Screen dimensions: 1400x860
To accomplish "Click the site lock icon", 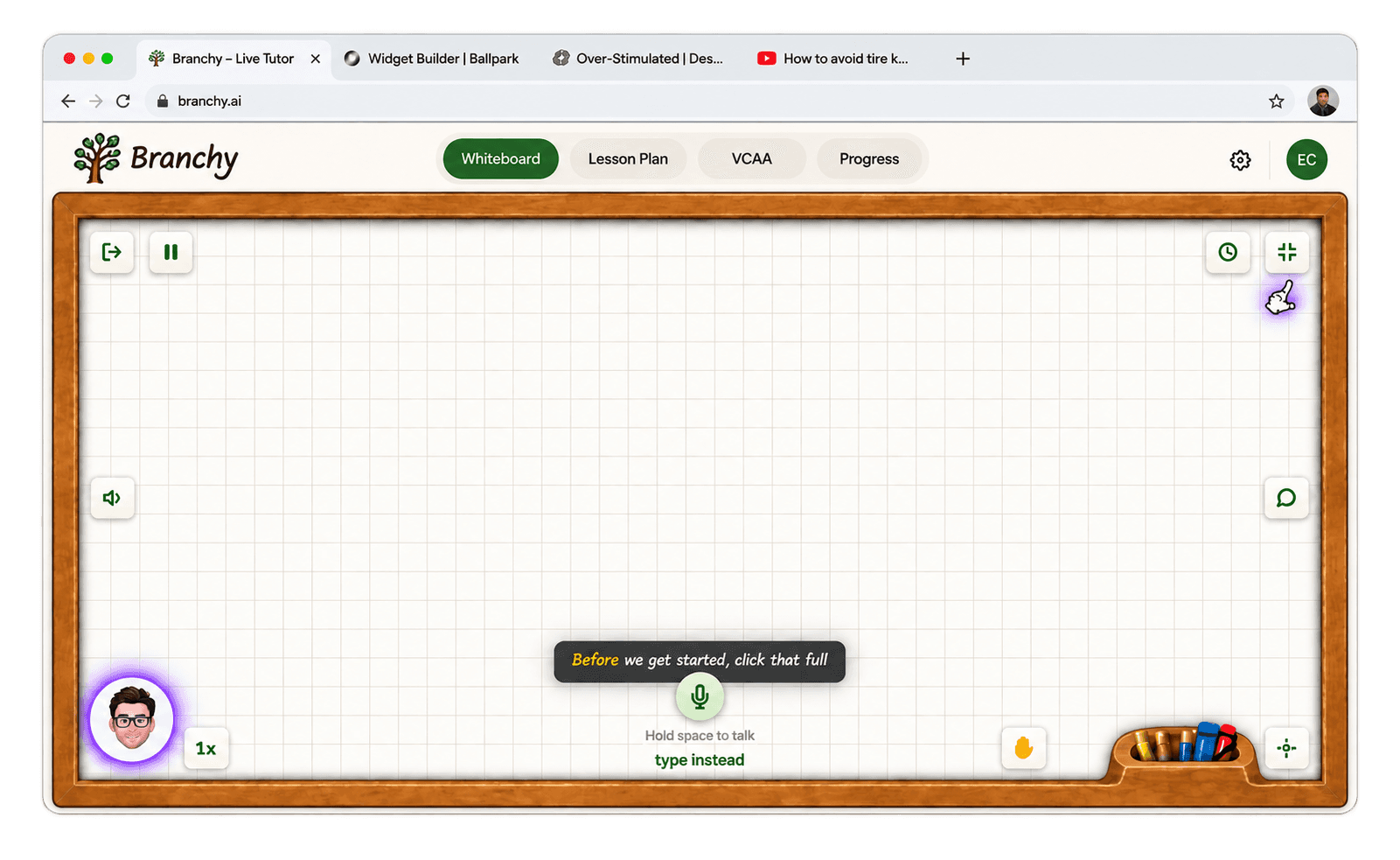I will pyautogui.click(x=162, y=101).
